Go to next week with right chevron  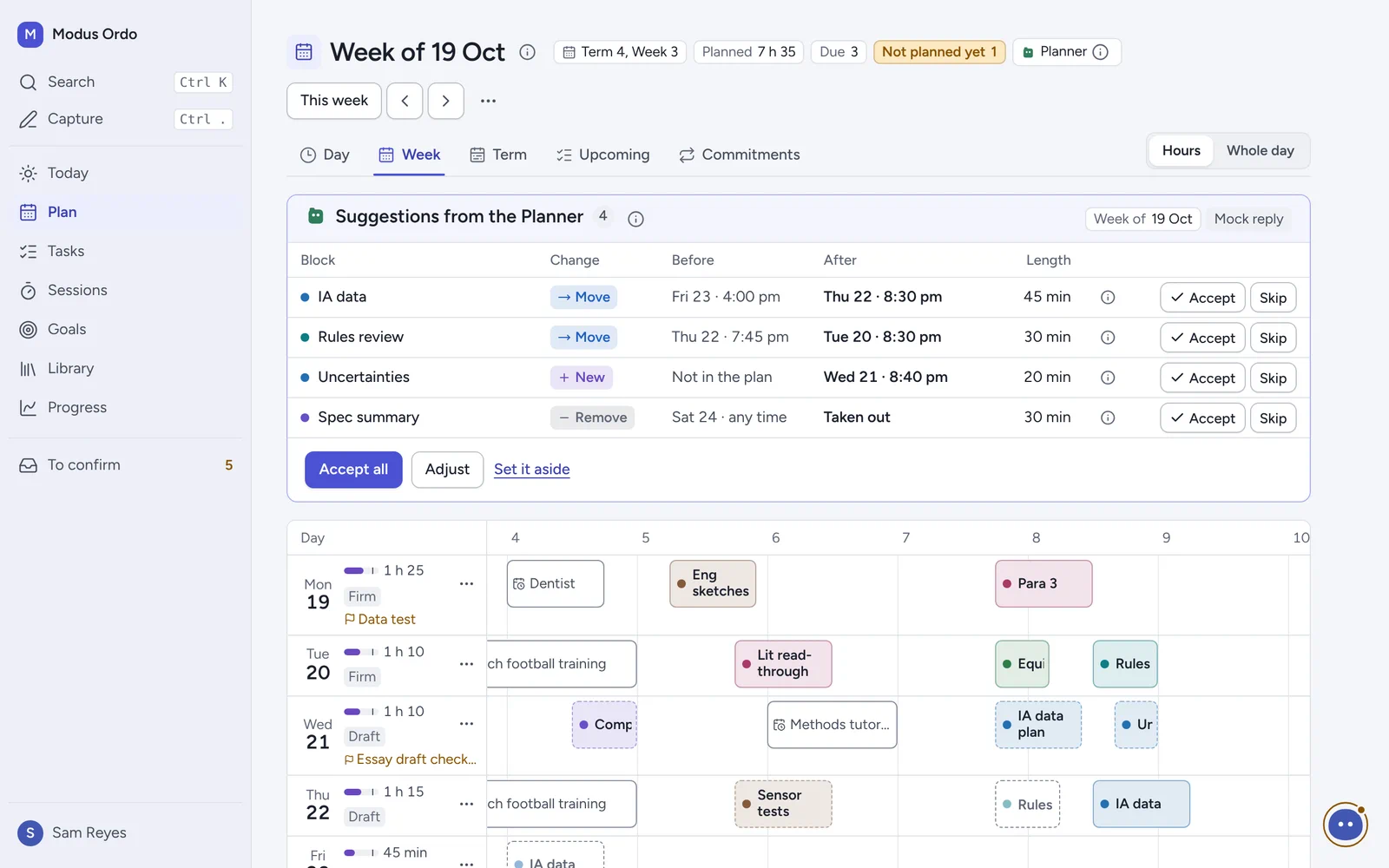pyautogui.click(x=445, y=101)
